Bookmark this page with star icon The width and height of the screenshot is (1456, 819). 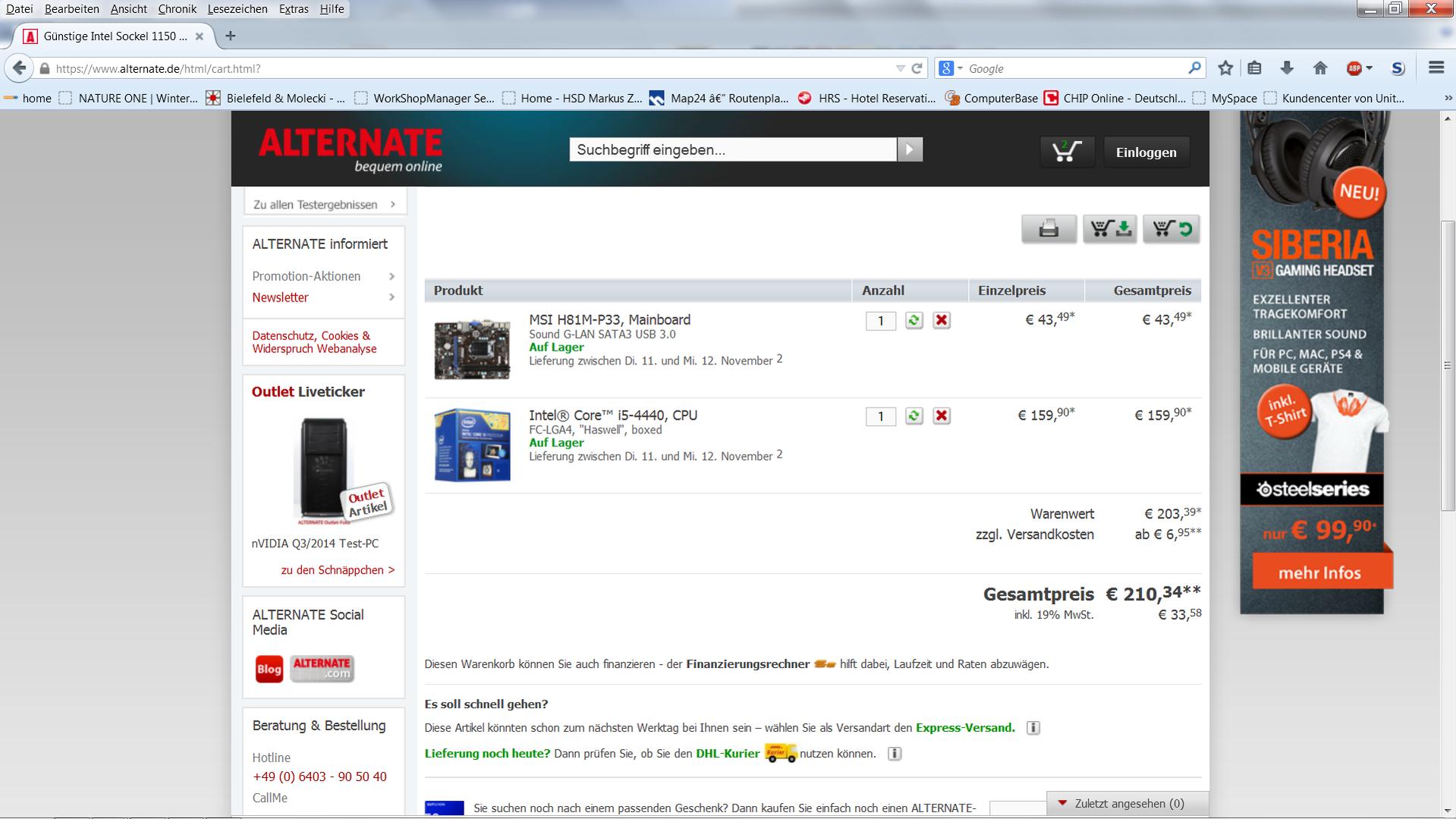(1225, 68)
